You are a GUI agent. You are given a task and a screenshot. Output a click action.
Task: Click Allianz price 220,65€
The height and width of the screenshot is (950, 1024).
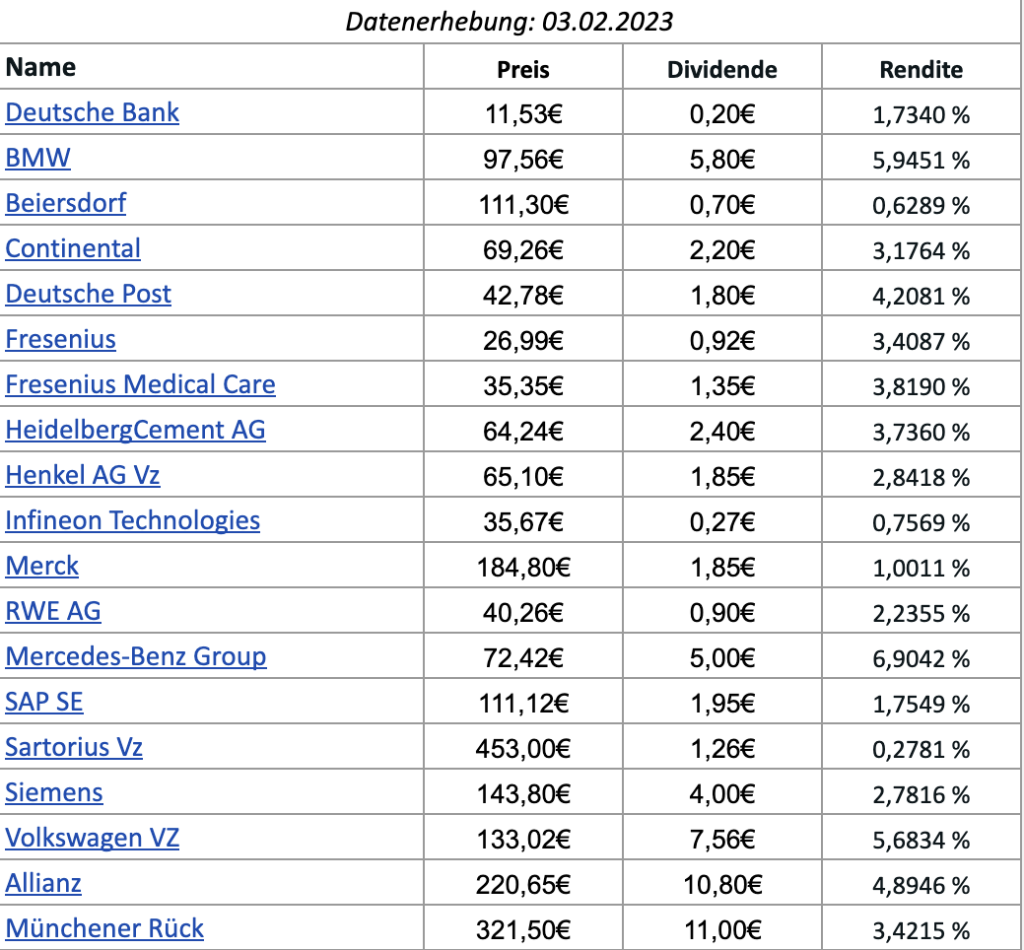tap(523, 885)
